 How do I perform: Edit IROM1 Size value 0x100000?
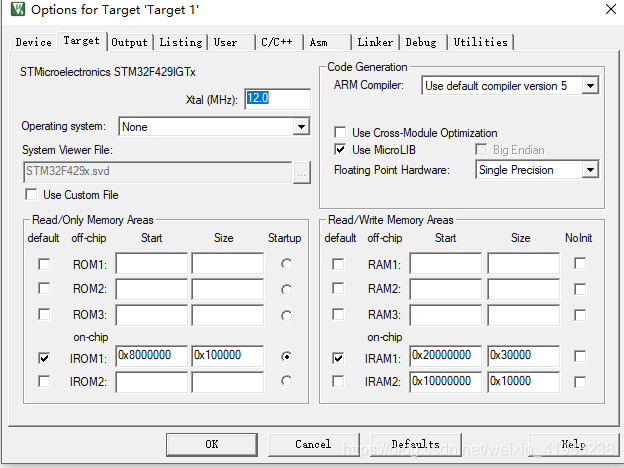tap(228, 356)
